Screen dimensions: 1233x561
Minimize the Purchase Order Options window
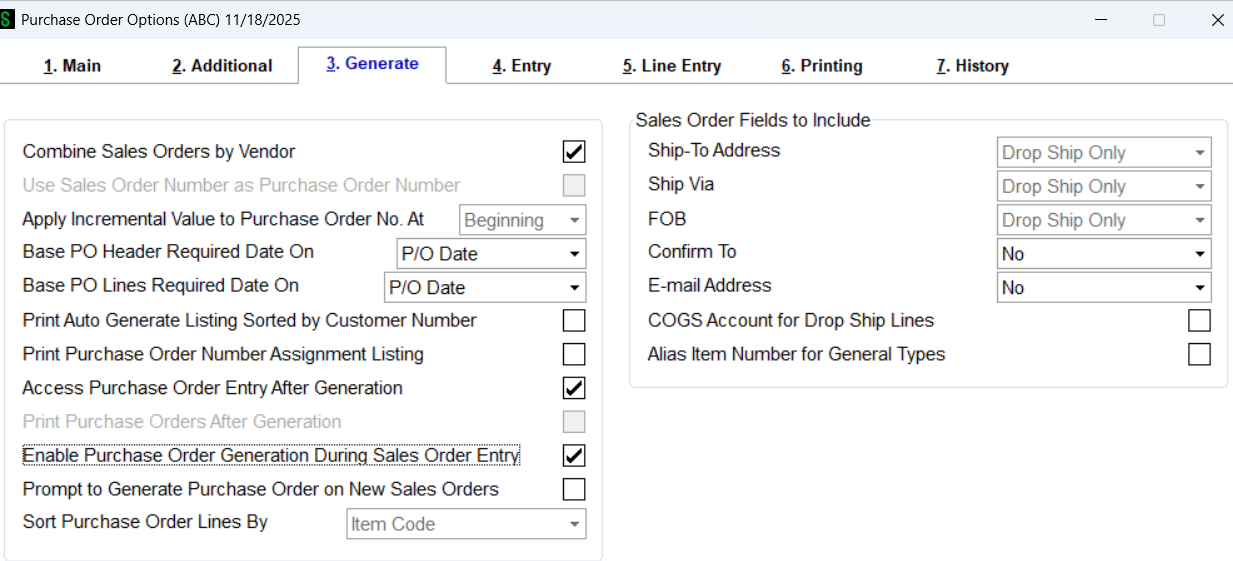[x=1100, y=20]
